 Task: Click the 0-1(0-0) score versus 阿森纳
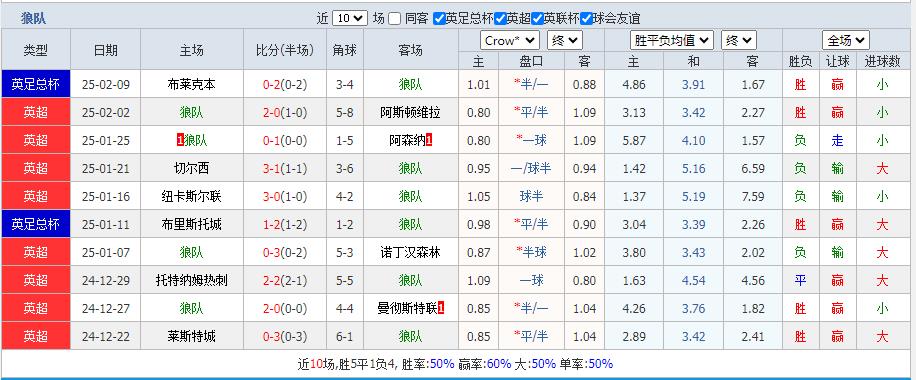point(285,140)
